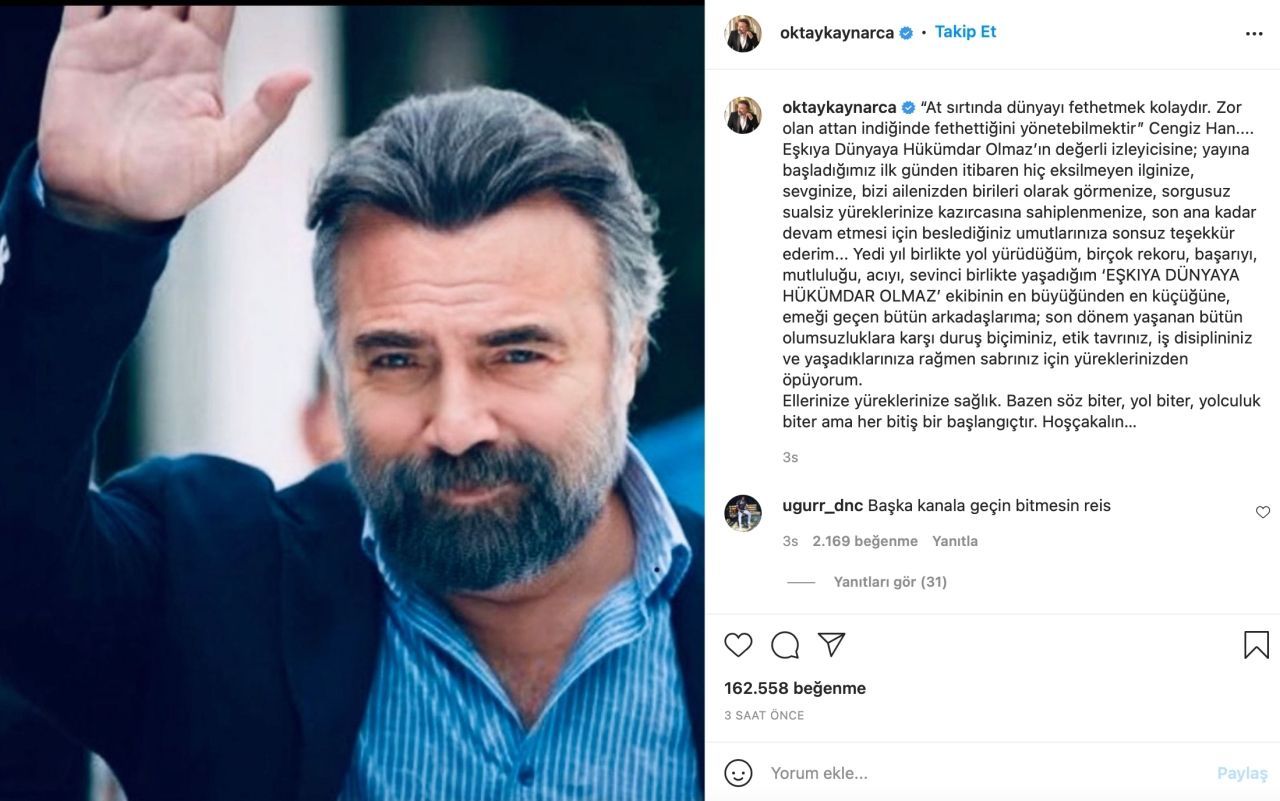
Task: Open ugurr_dnc's profile picture
Action: (743, 513)
